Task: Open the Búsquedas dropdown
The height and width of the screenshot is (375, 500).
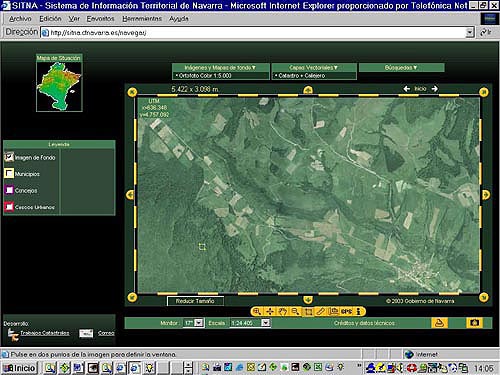Action: (x=401, y=68)
